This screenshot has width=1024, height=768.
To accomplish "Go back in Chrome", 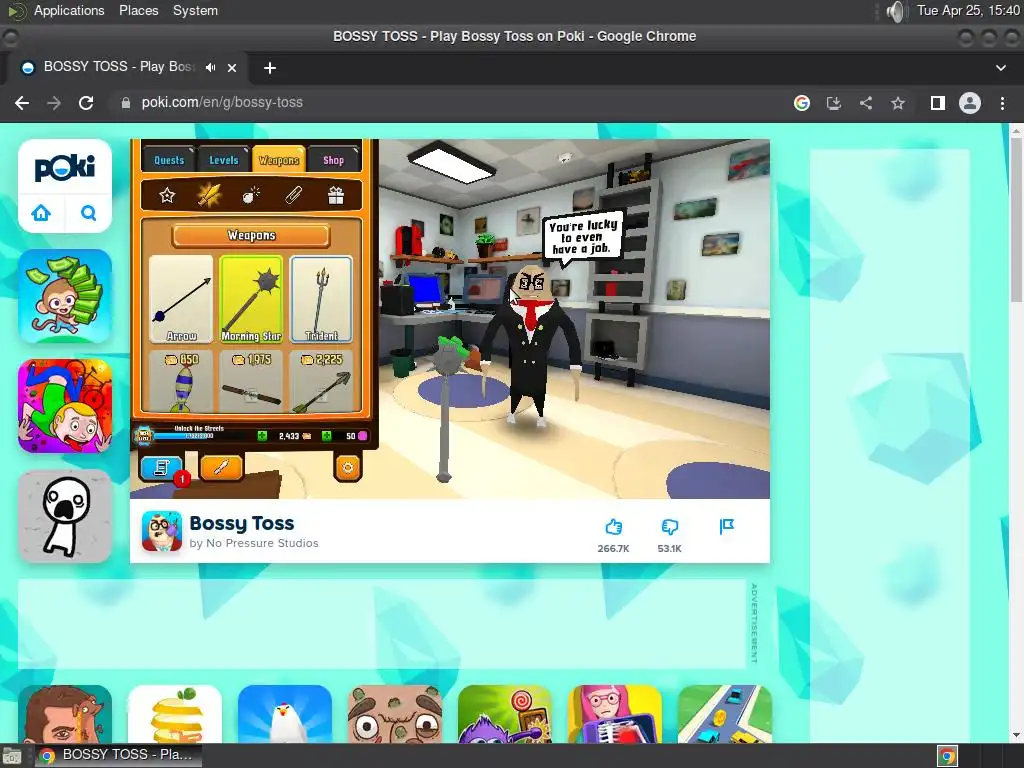I will (22, 103).
